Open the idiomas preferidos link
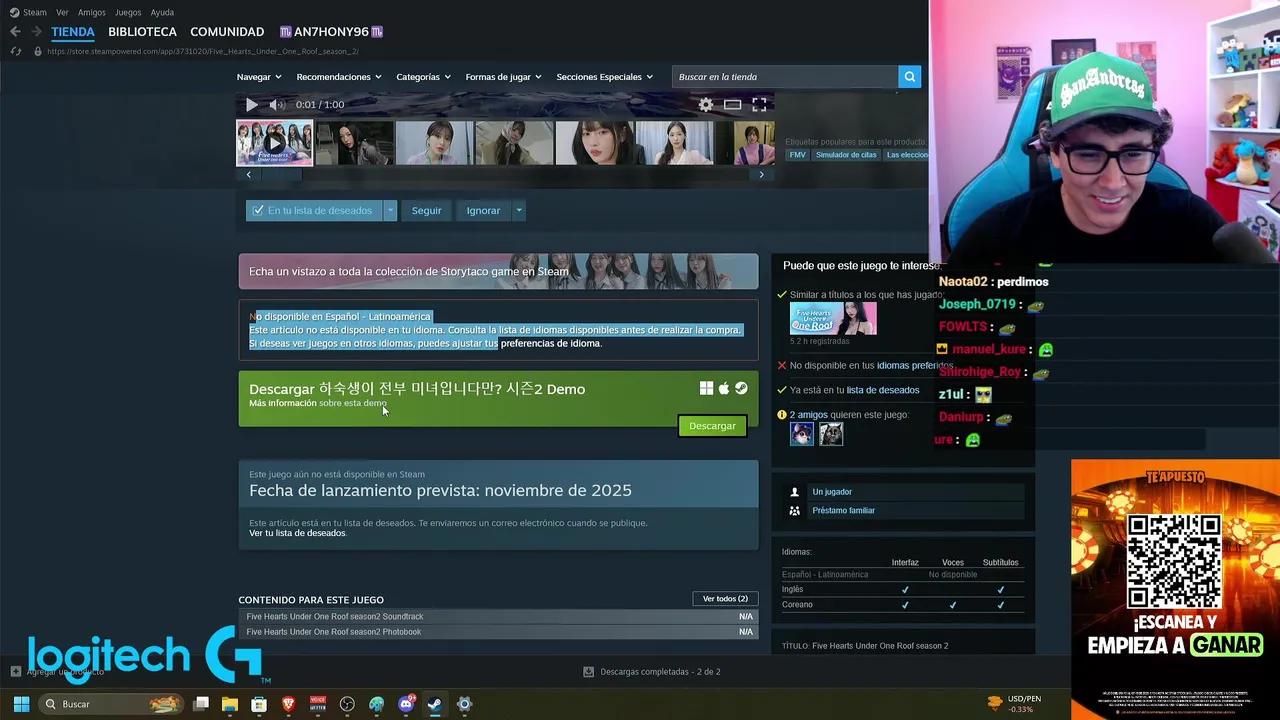Screen dimensions: 1280x720 point(914,366)
